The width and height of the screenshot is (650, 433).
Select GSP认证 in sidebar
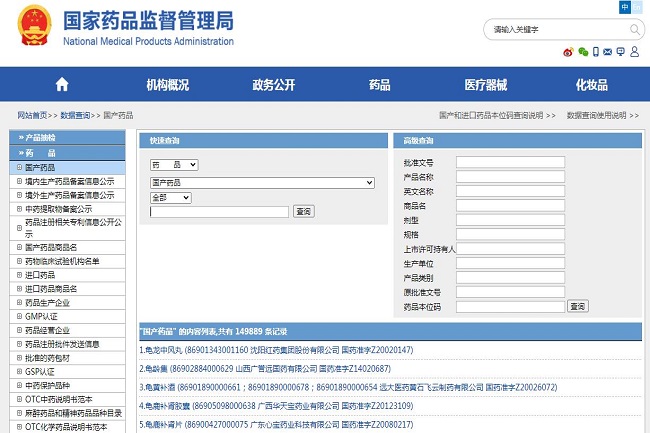tap(40, 372)
